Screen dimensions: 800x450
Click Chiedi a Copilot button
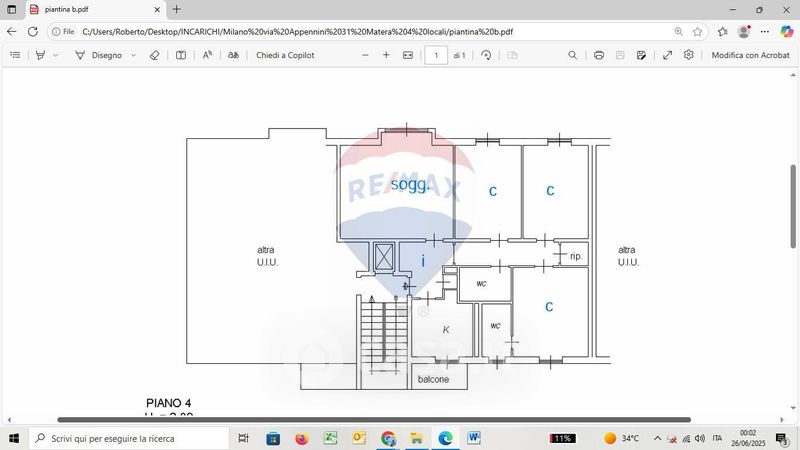285,55
